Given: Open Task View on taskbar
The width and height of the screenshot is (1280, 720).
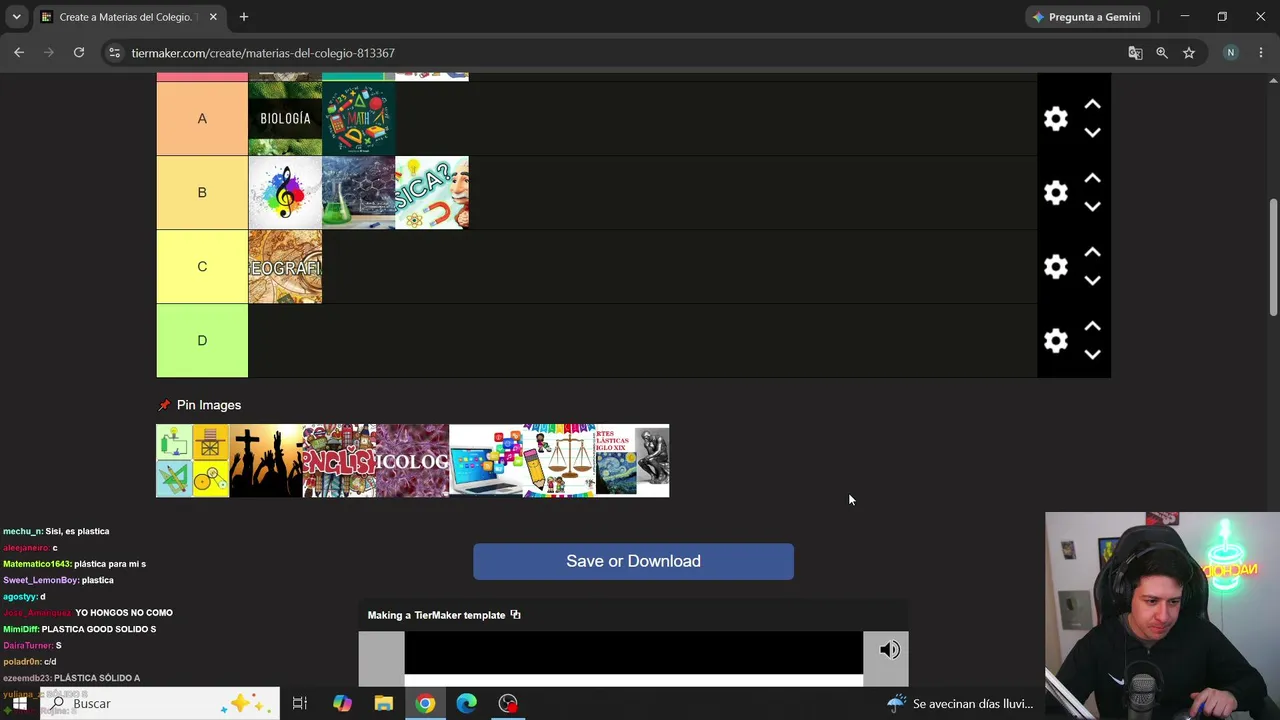Looking at the screenshot, I should pos(299,704).
